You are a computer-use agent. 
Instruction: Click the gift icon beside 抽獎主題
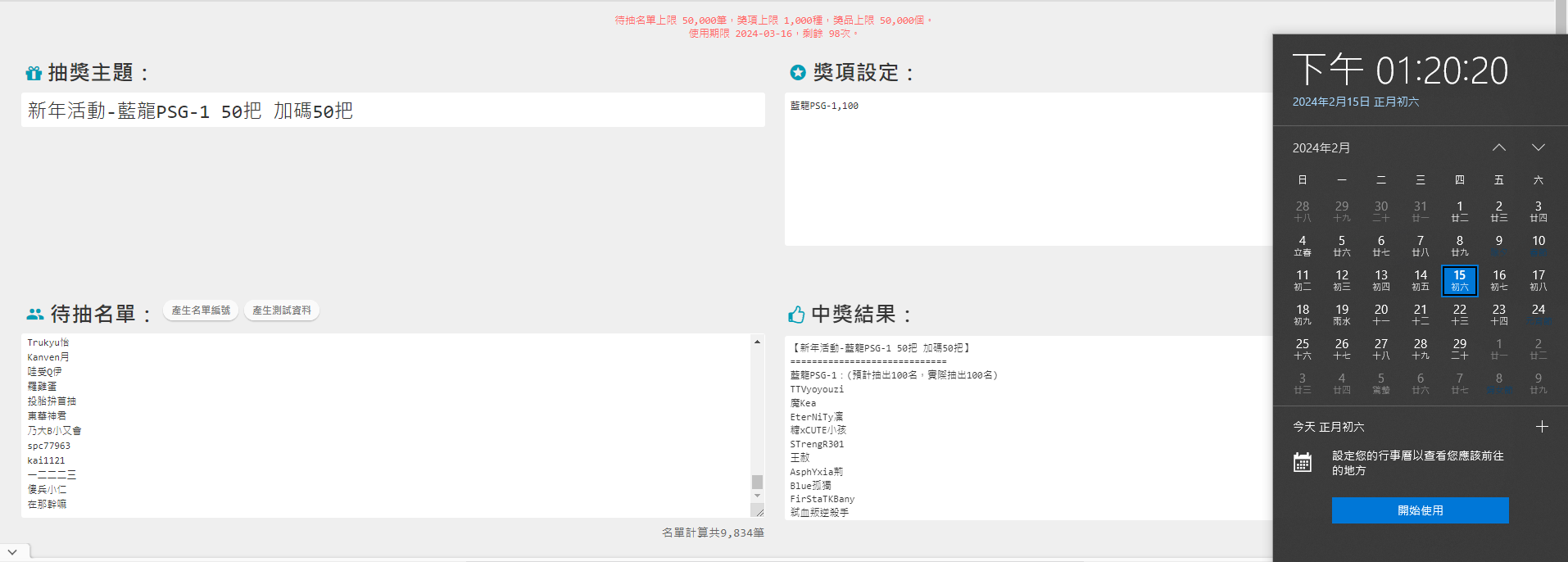point(34,74)
